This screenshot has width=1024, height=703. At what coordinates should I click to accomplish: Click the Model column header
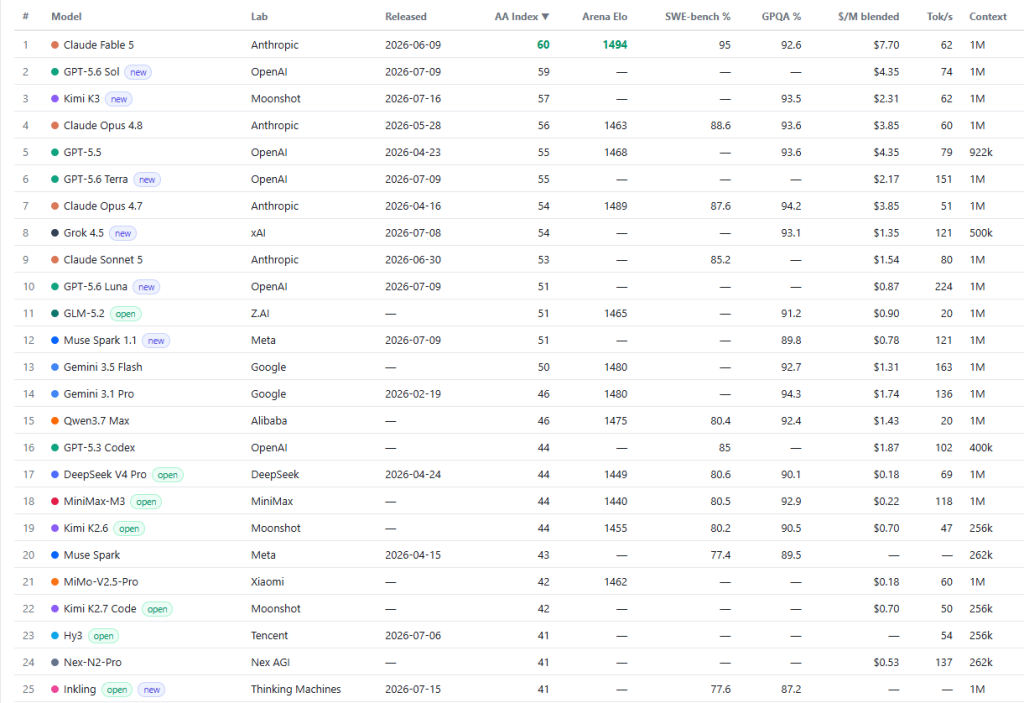click(66, 16)
